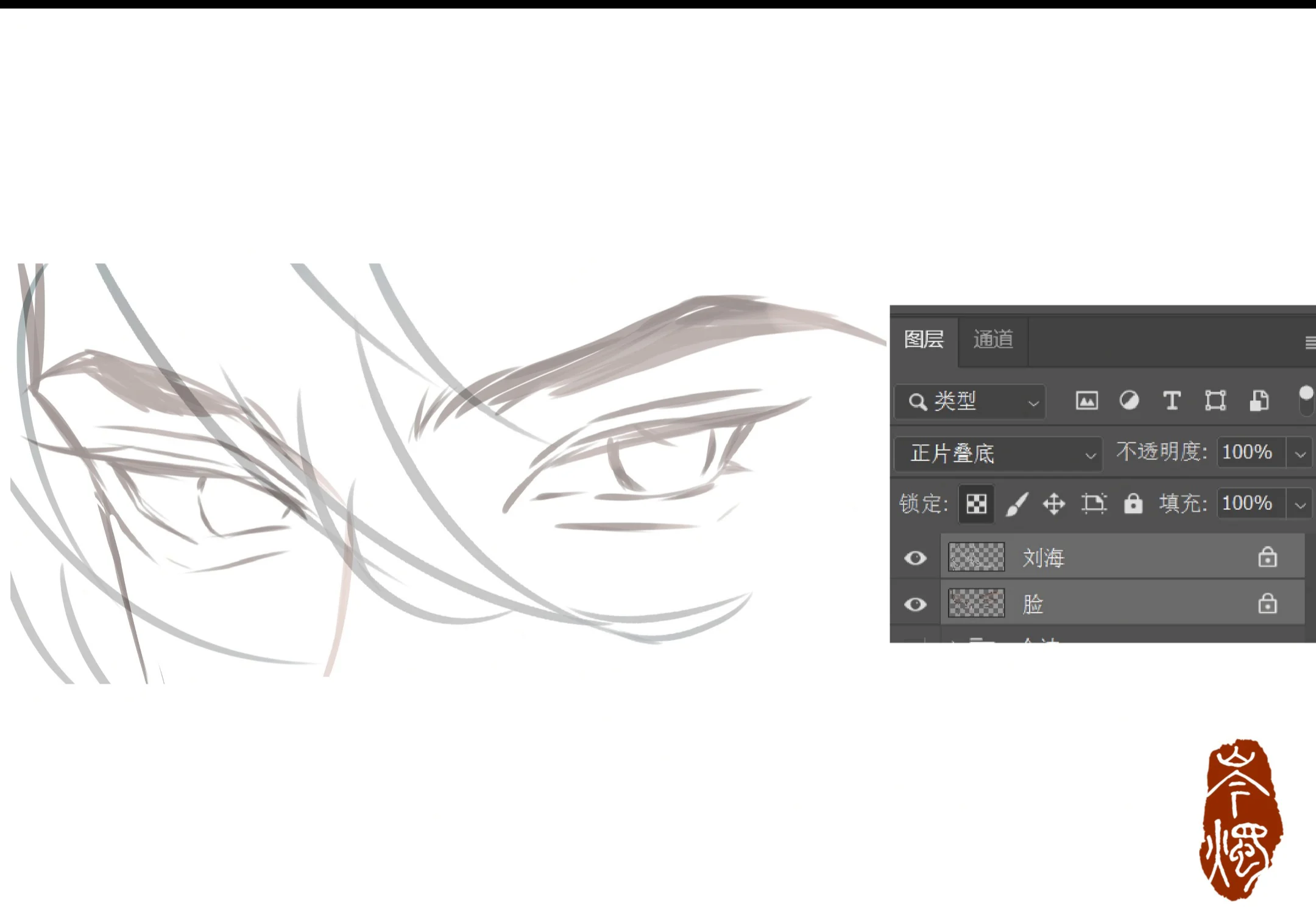
Task: Filter layers by smart object icon
Action: point(1259,401)
